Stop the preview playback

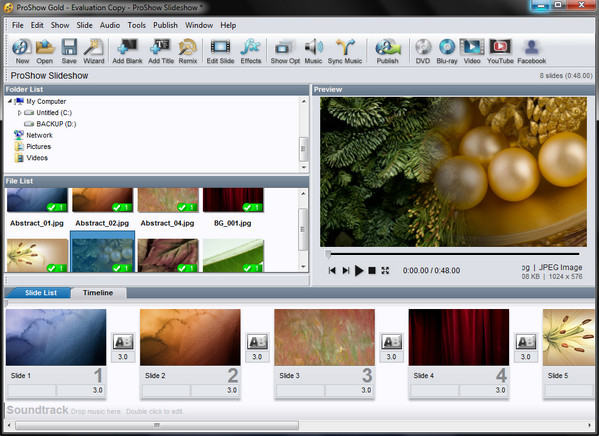tap(372, 271)
